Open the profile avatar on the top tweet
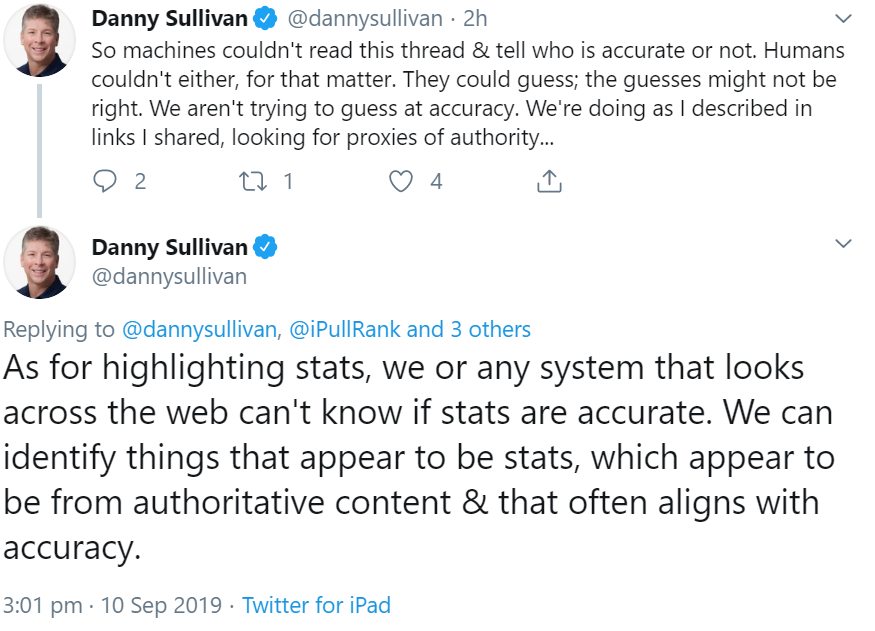 coord(40,41)
